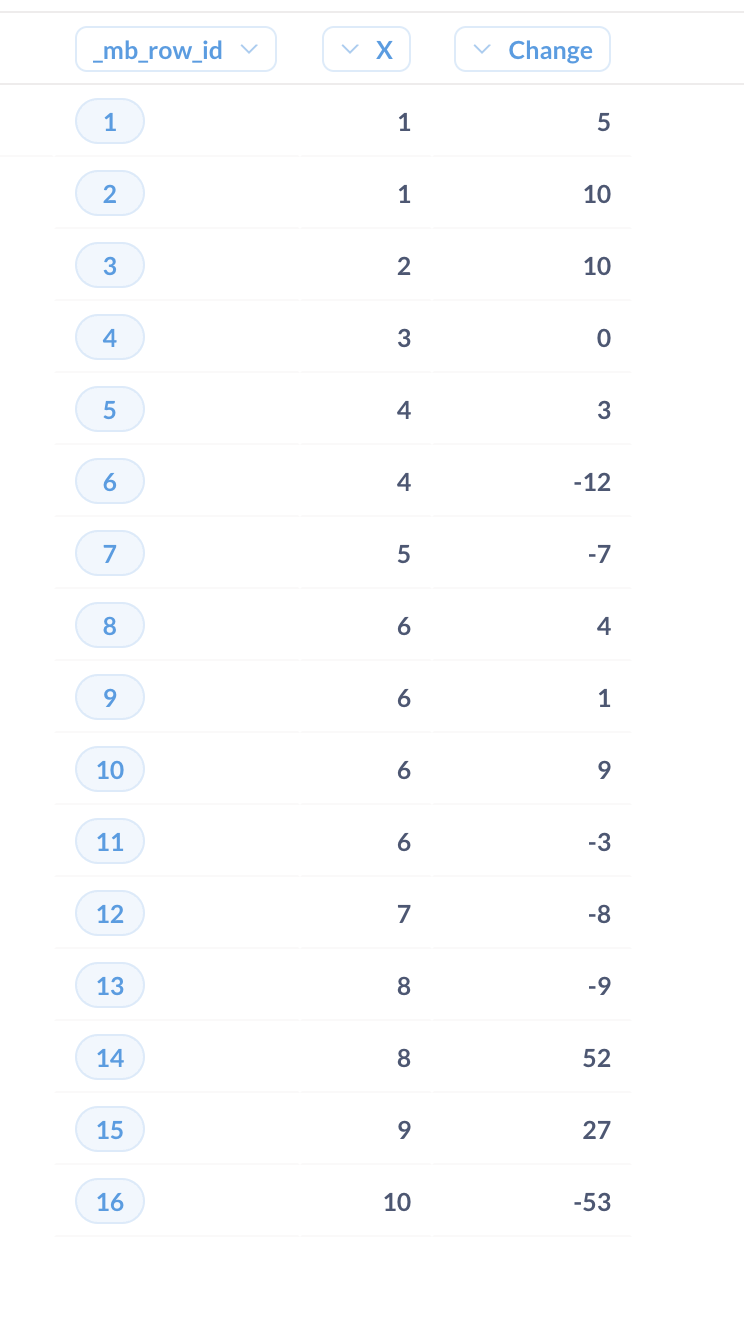Select the Change value 52 cell

pyautogui.click(x=596, y=1058)
